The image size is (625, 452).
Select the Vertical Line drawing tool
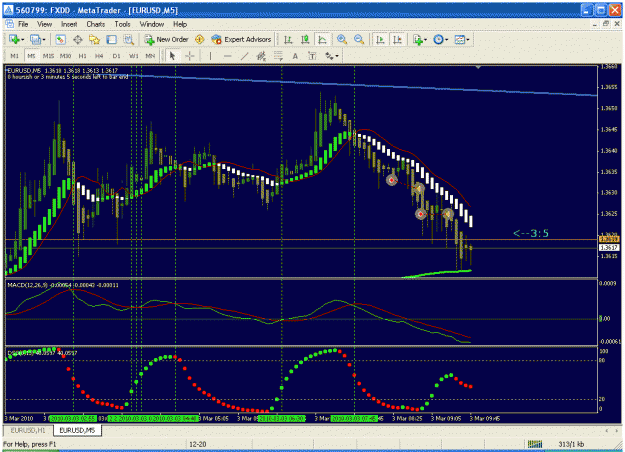pyautogui.click(x=210, y=56)
